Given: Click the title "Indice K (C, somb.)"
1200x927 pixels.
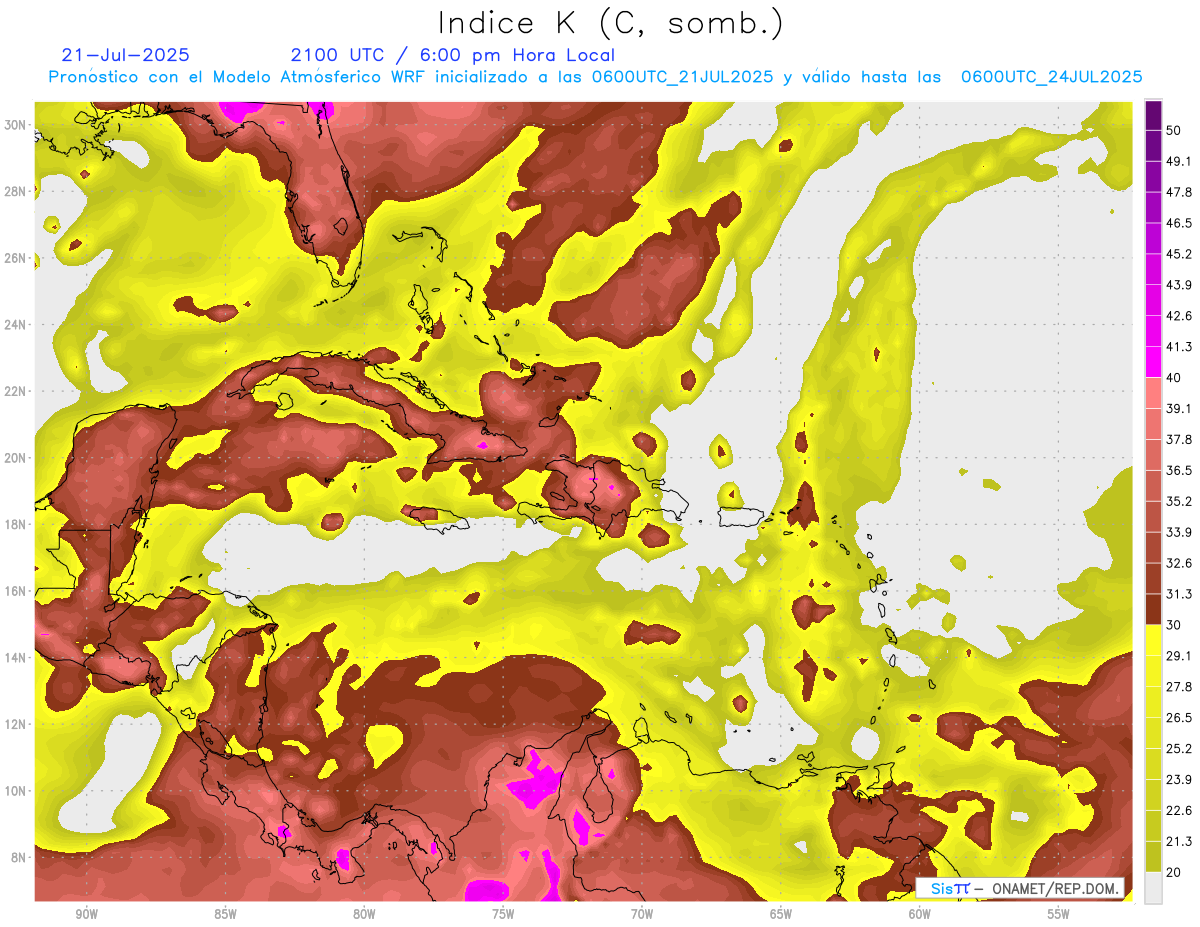Looking at the screenshot, I should click(611, 23).
